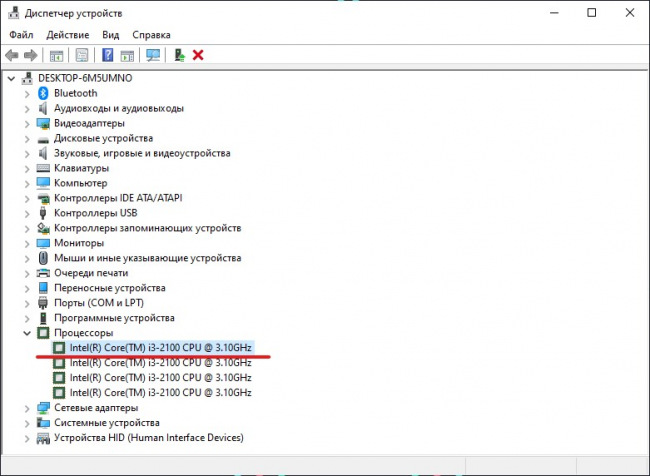Image resolution: width=650 pixels, height=476 pixels.
Task: Select the Контроллеры запоминающих устройств label
Action: pyautogui.click(x=148, y=228)
